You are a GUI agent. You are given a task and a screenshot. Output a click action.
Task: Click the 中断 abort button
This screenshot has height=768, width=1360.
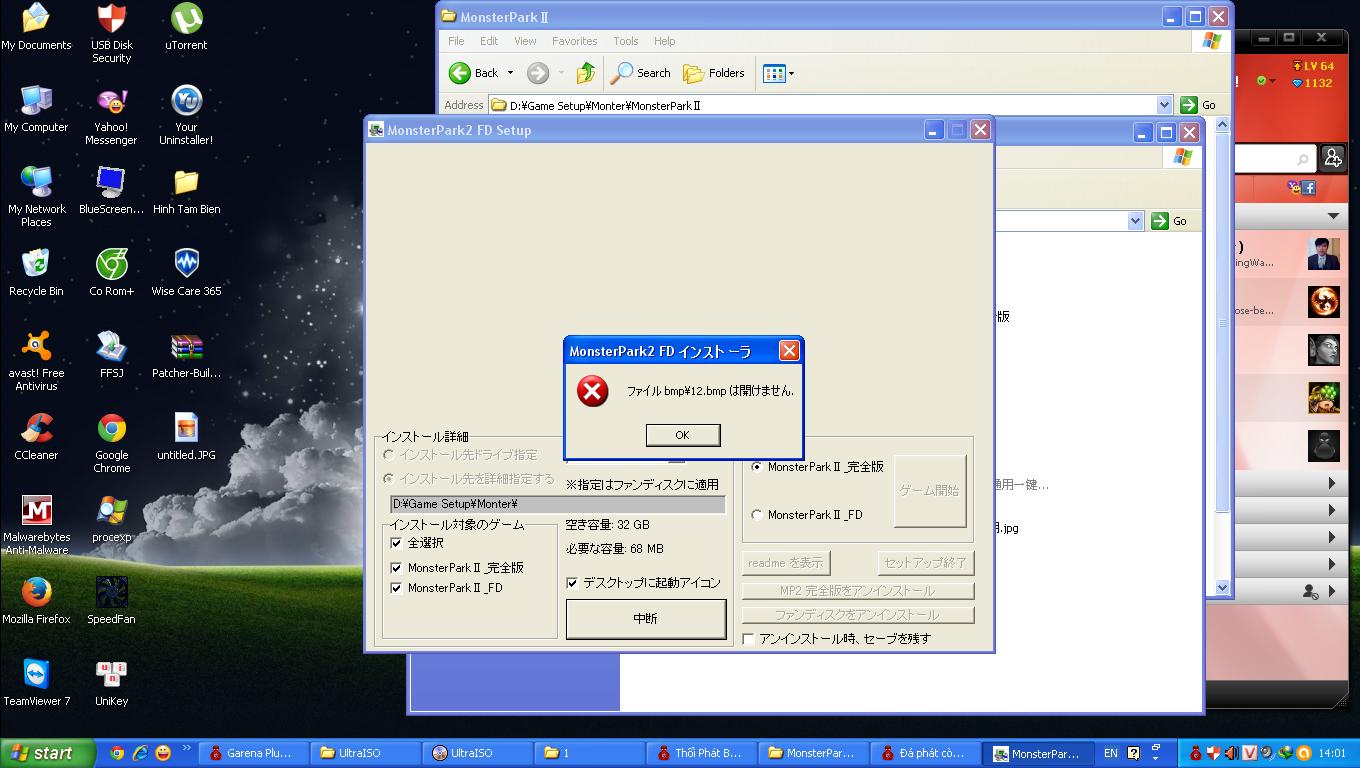(x=646, y=619)
